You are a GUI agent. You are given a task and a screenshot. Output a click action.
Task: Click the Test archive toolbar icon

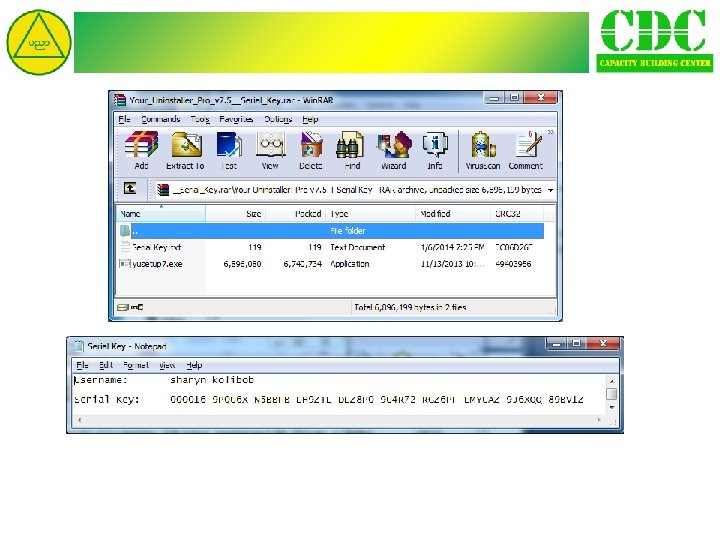point(229,150)
